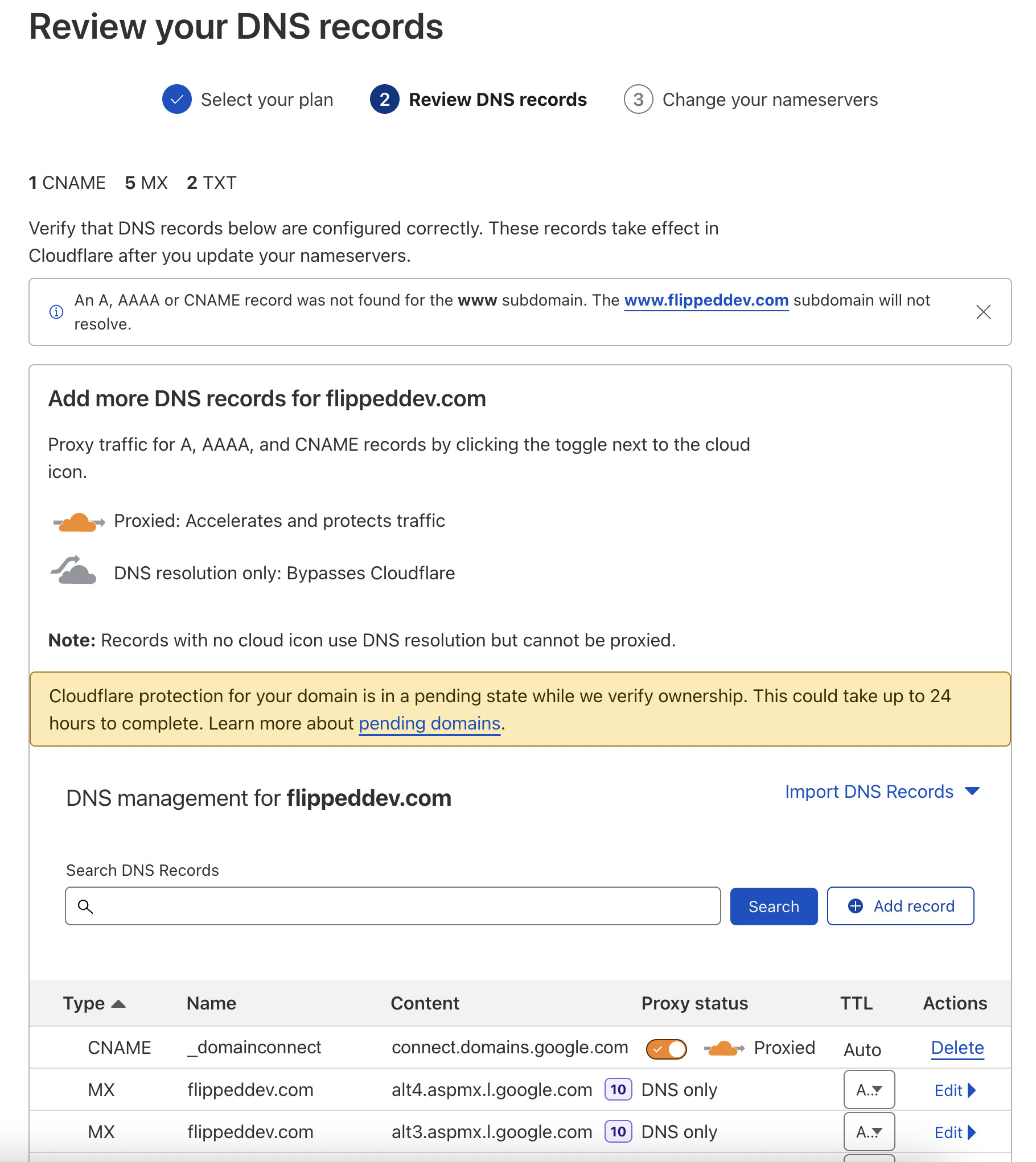Click the magnifier icon in Search DNS Records field

point(86,906)
